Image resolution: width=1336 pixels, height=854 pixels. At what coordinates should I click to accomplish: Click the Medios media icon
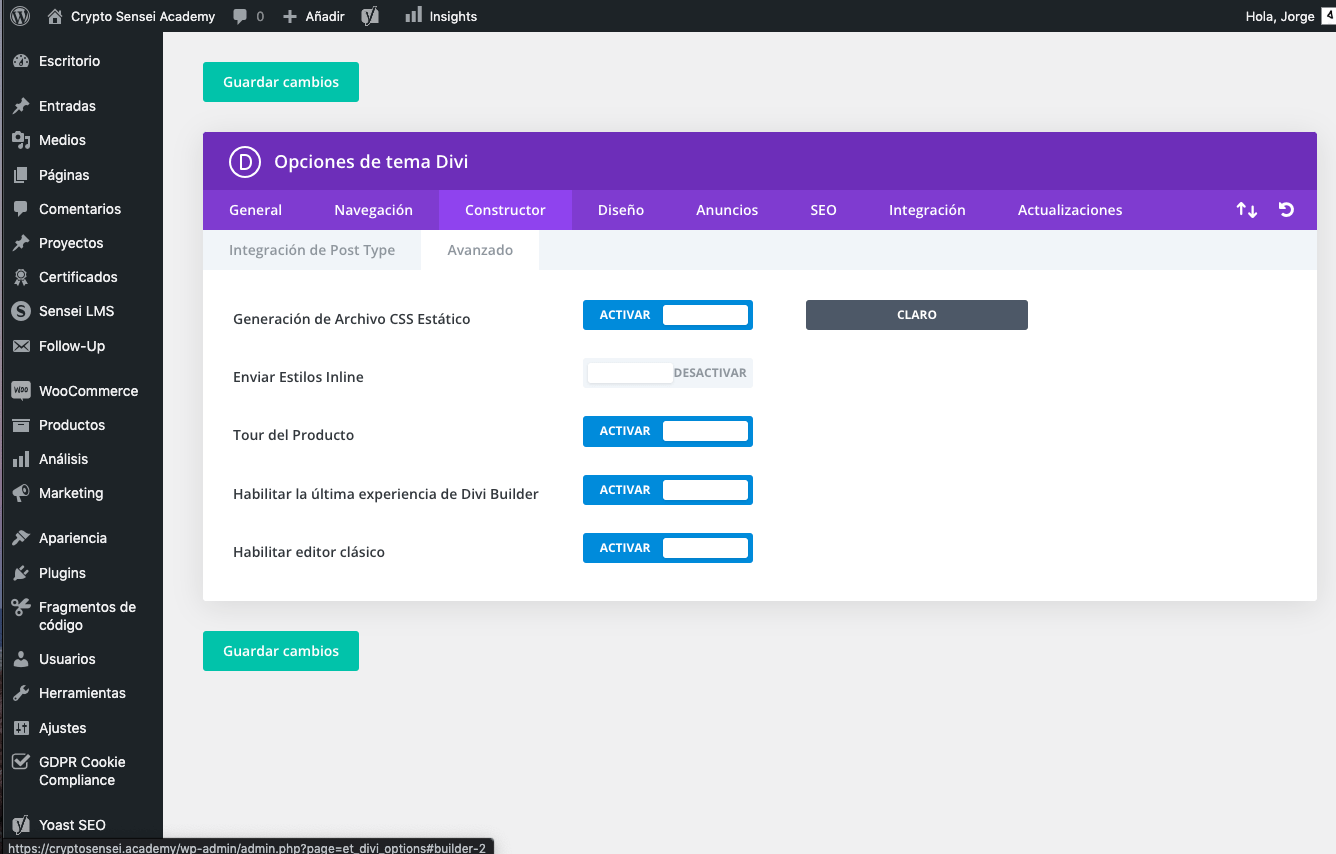point(21,140)
